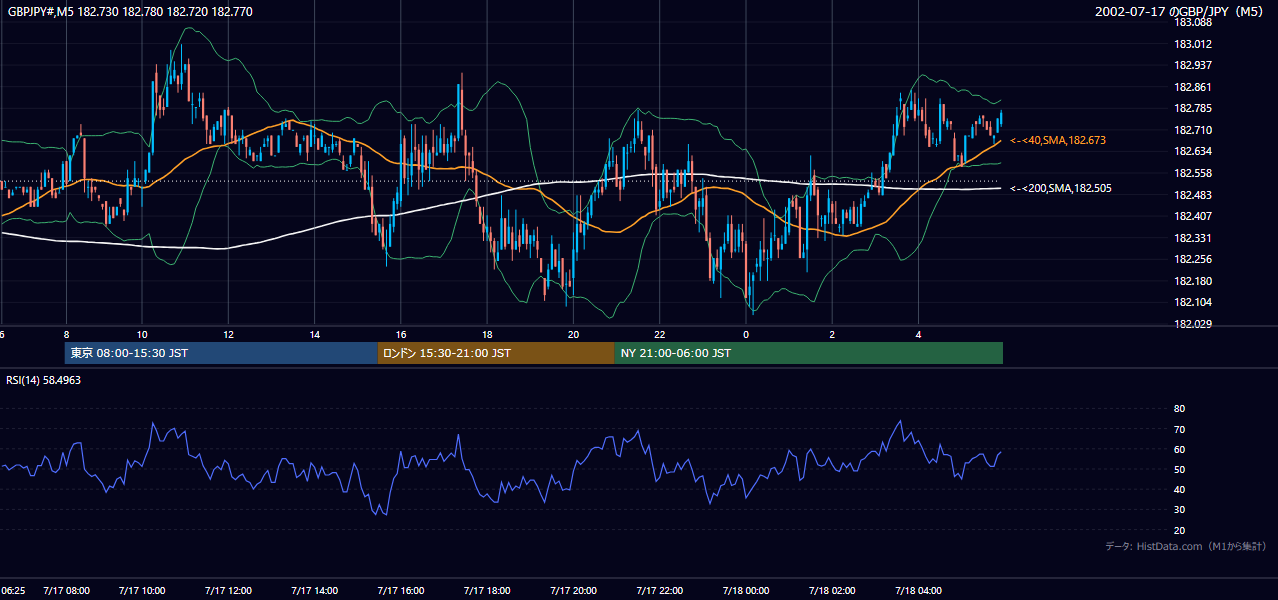Click the 7/18 04:00 time label

click(x=918, y=591)
